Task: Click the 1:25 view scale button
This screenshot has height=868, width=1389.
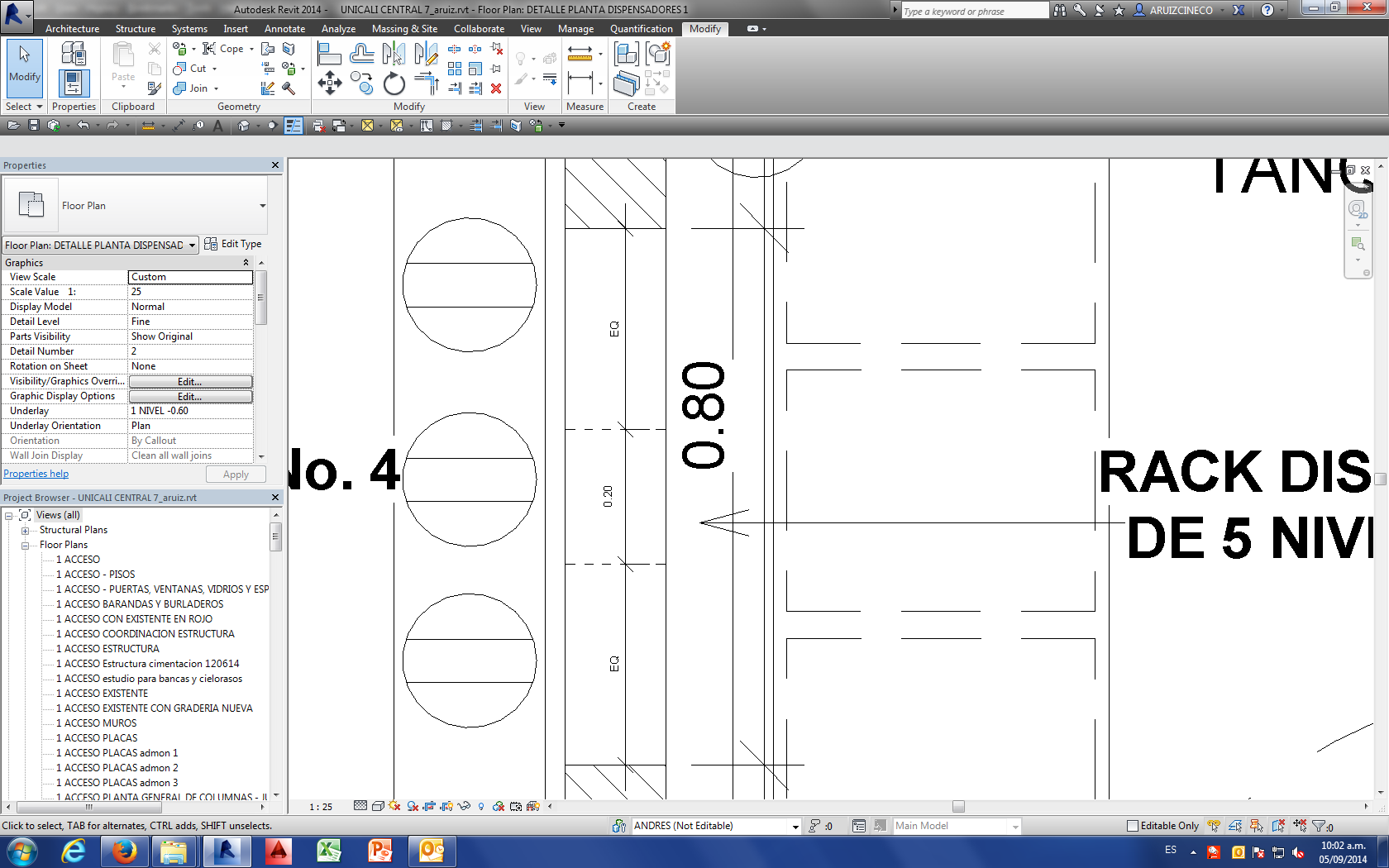Action: click(321, 807)
